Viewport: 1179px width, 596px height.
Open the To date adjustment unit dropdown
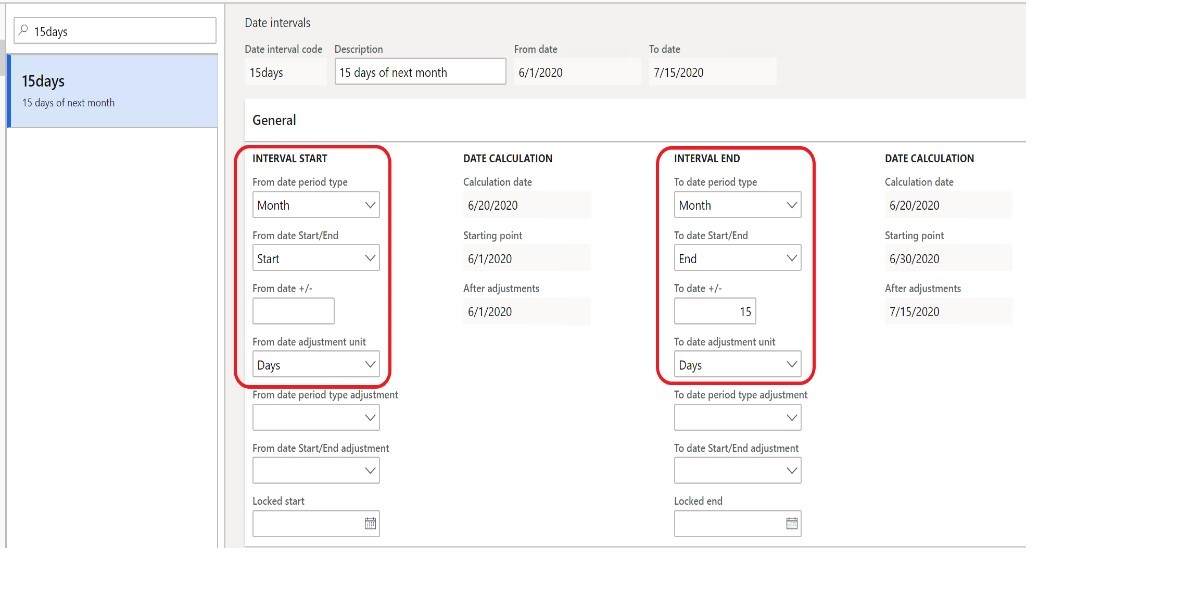[793, 364]
